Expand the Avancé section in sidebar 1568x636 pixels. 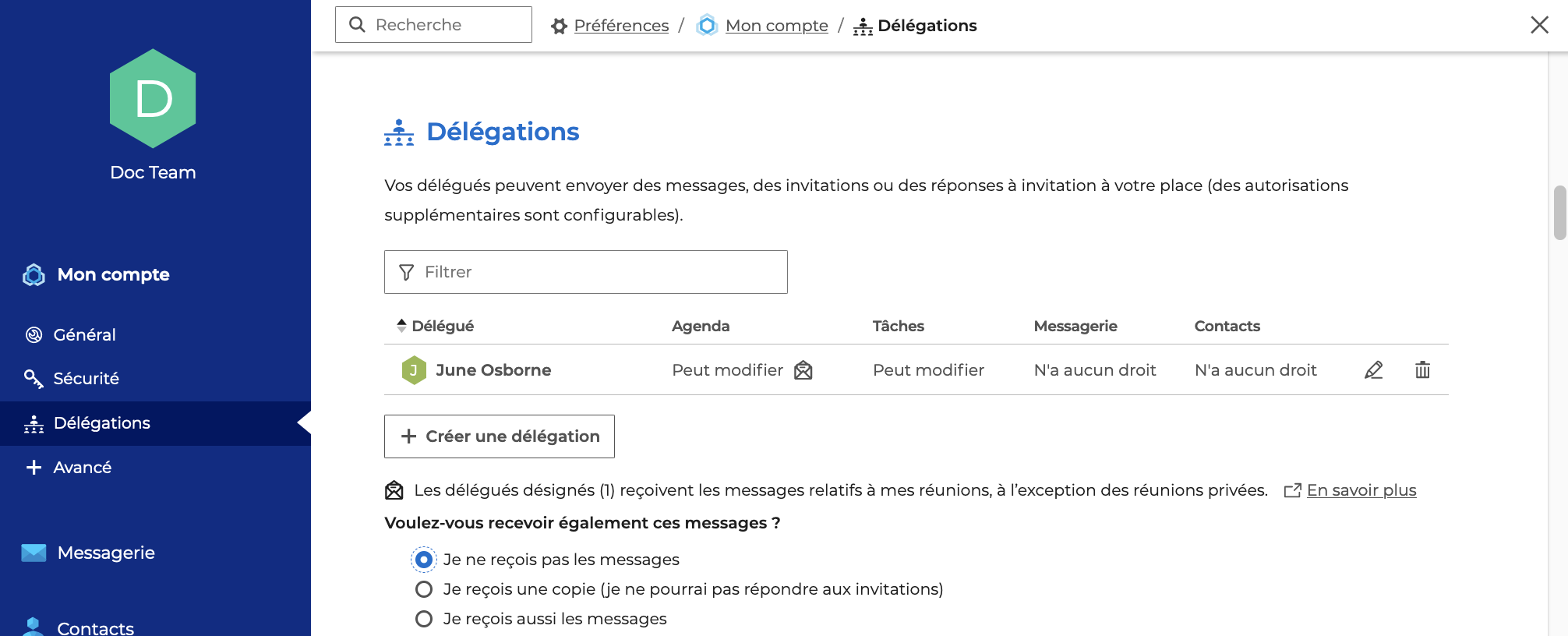point(82,468)
